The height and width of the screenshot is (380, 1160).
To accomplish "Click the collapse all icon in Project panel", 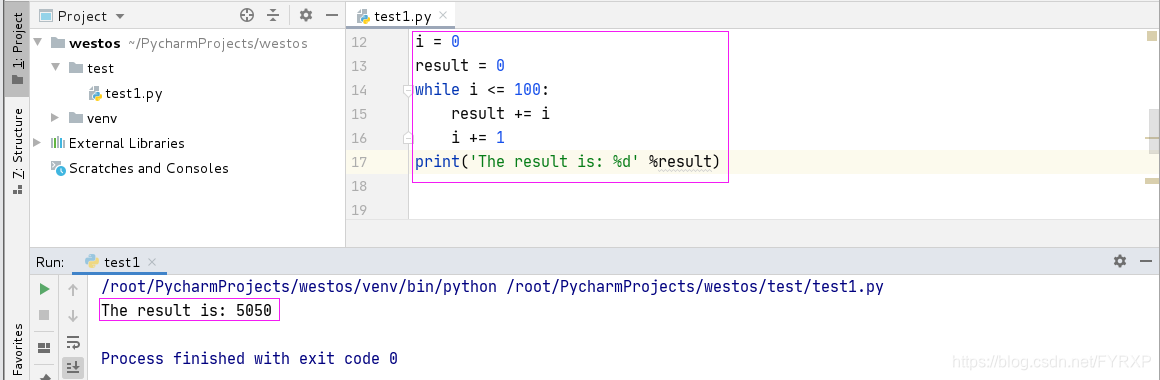I will click(273, 16).
